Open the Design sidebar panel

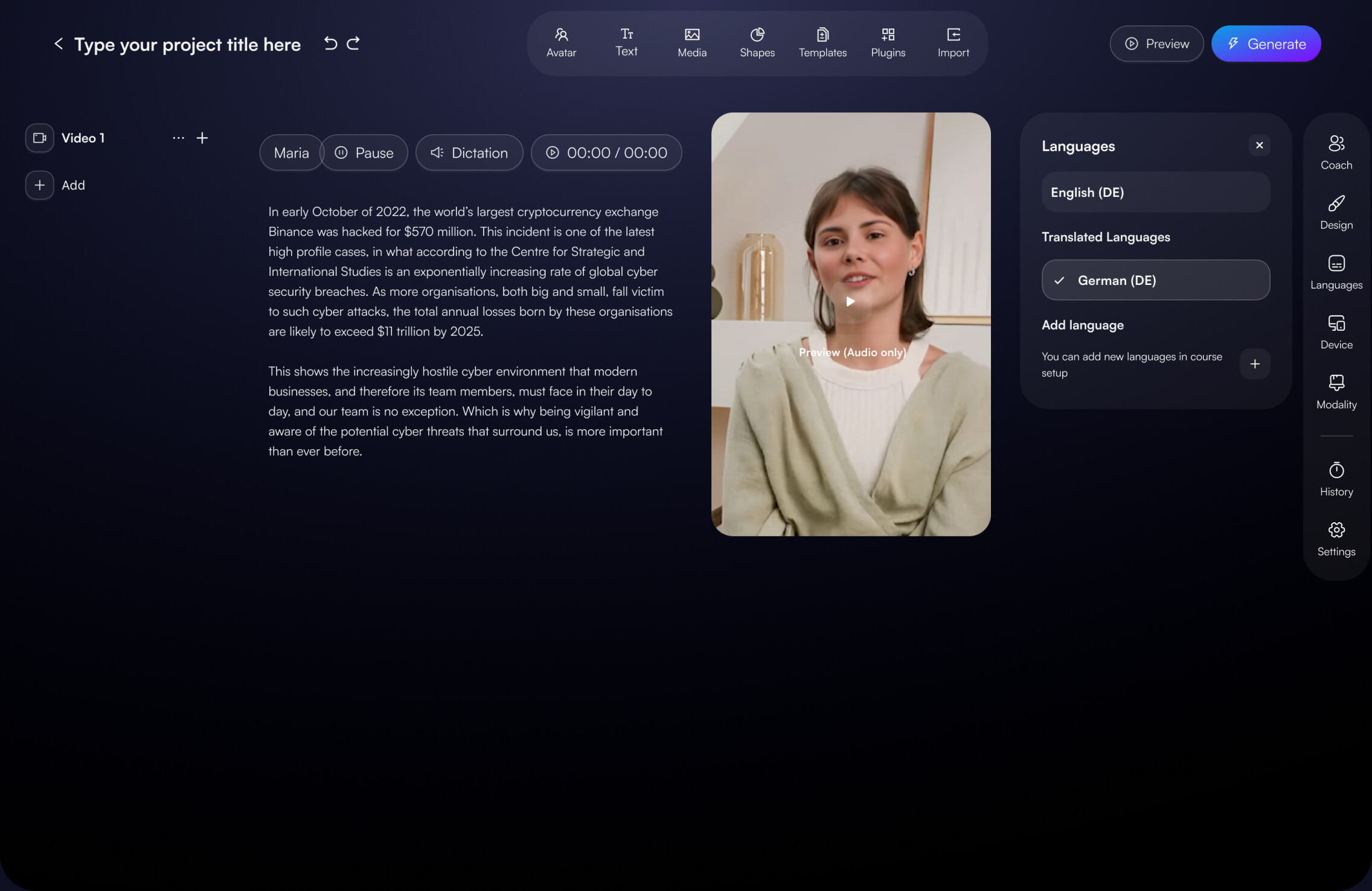1336,212
